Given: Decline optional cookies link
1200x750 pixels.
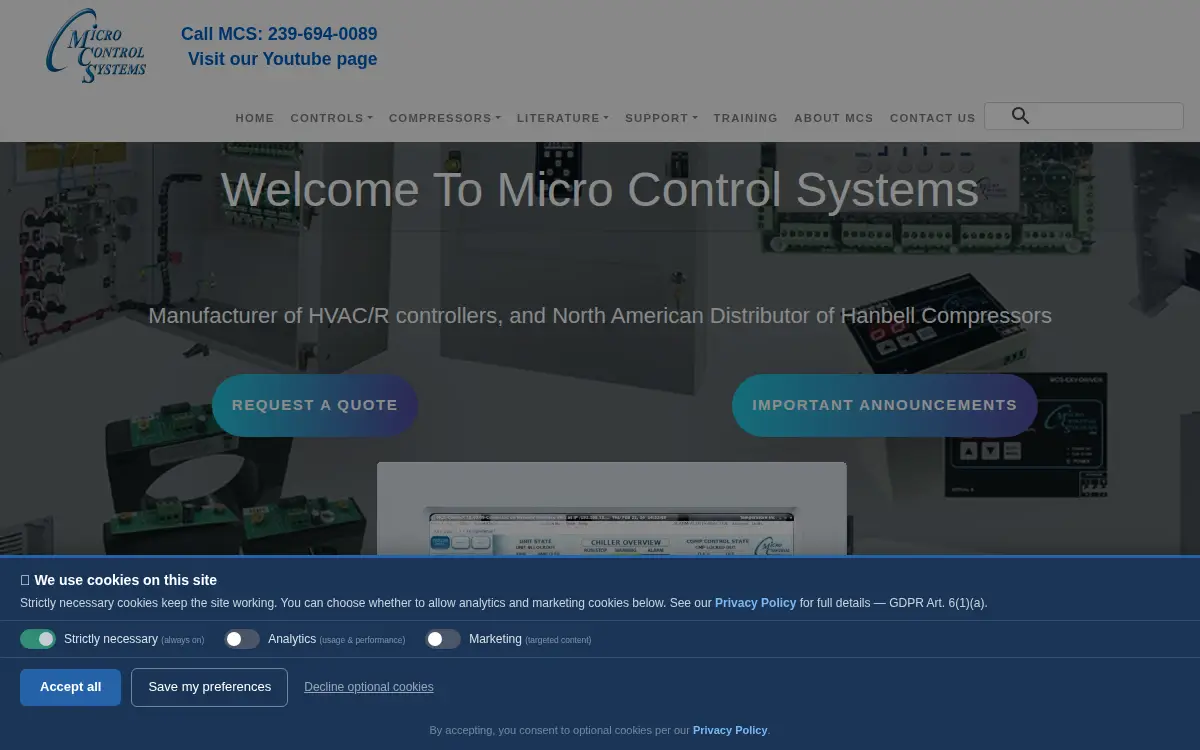Looking at the screenshot, I should pyautogui.click(x=369, y=687).
